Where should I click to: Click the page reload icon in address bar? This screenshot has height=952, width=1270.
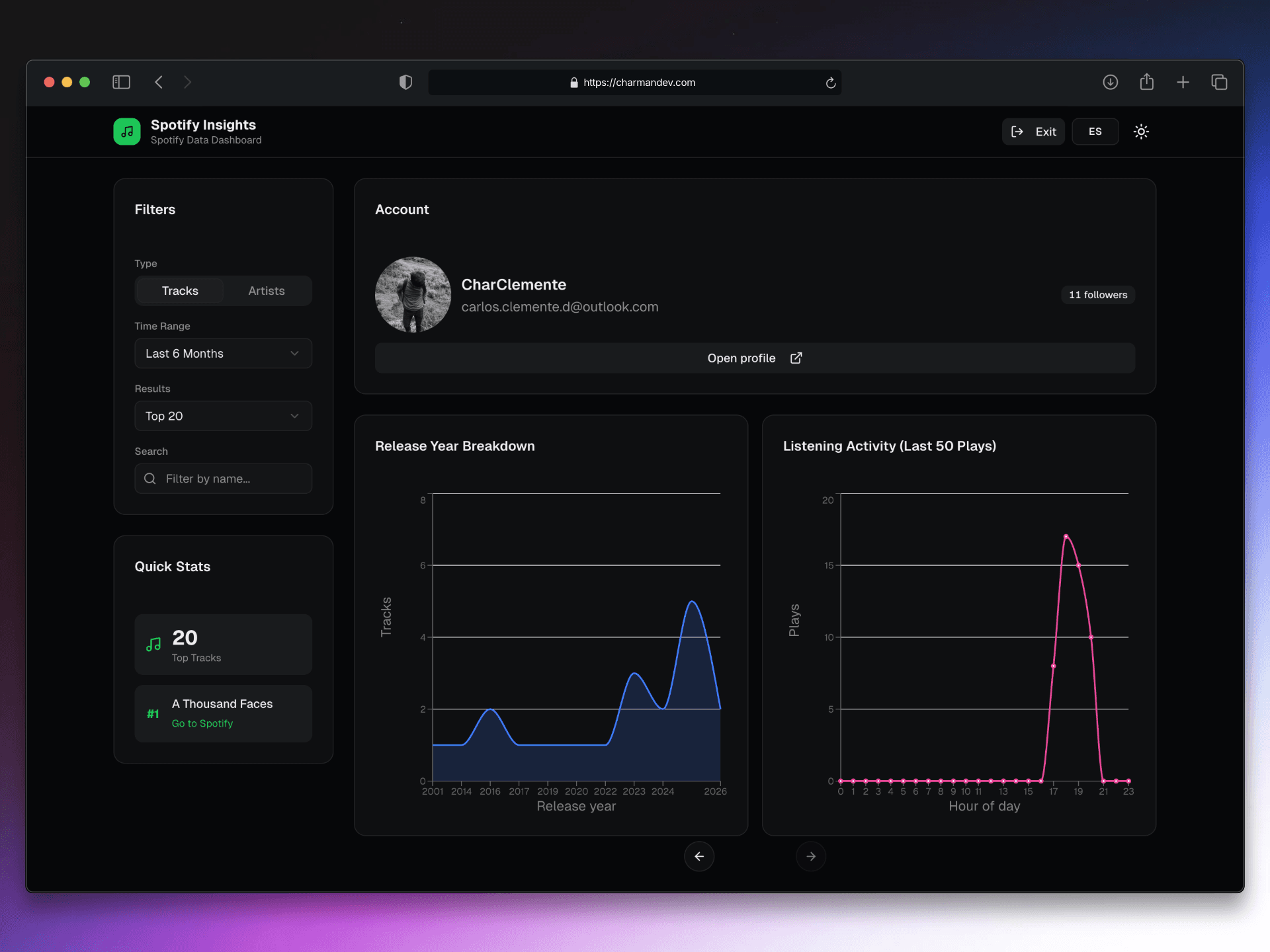coord(831,82)
